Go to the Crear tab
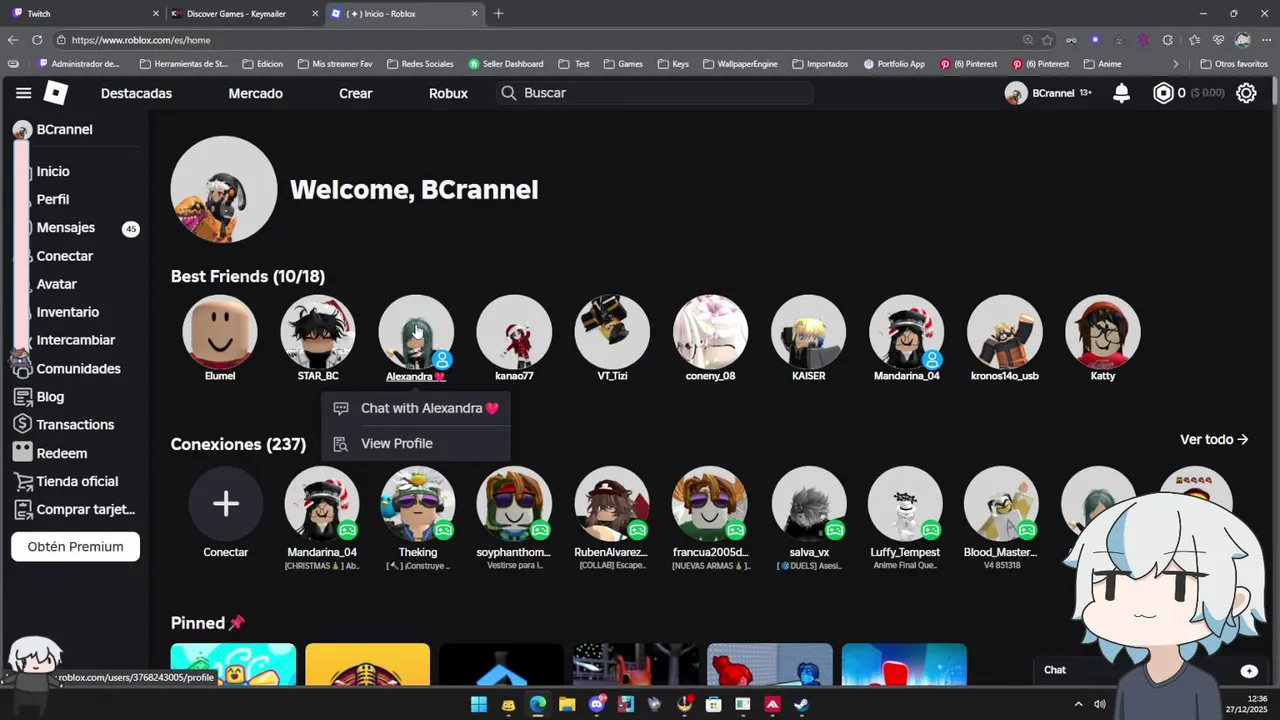The height and width of the screenshot is (720, 1280). pos(355,93)
